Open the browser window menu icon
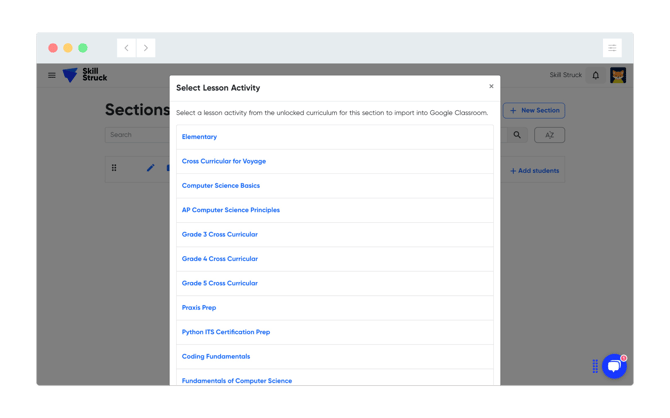Screen dimensions: 670x418 612,48
